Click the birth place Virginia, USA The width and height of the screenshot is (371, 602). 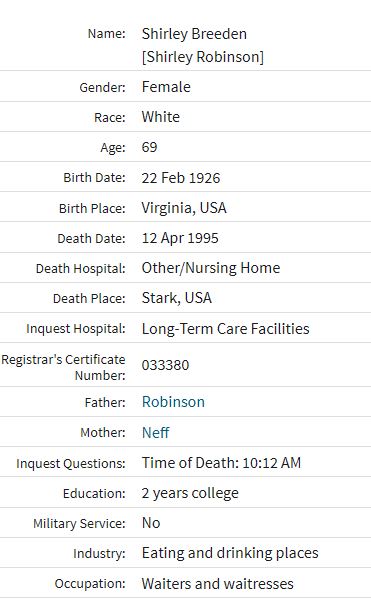pos(184,208)
